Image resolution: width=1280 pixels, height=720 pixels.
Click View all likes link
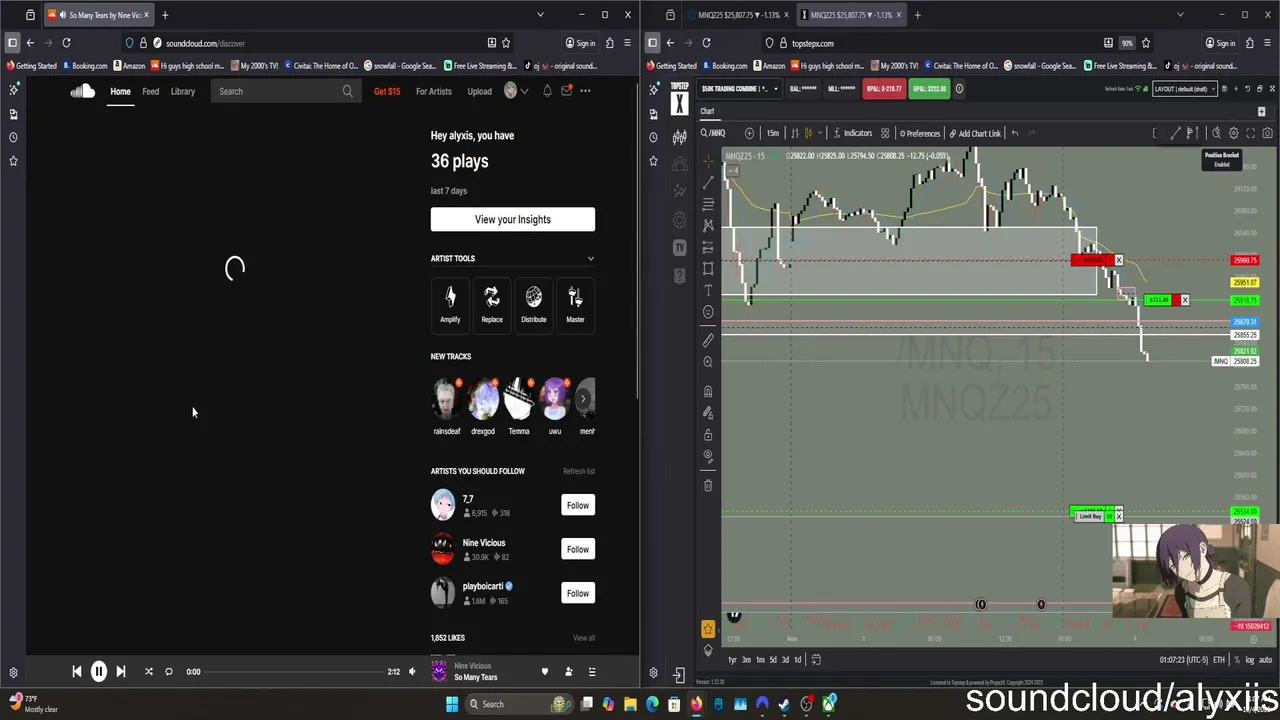(x=584, y=638)
